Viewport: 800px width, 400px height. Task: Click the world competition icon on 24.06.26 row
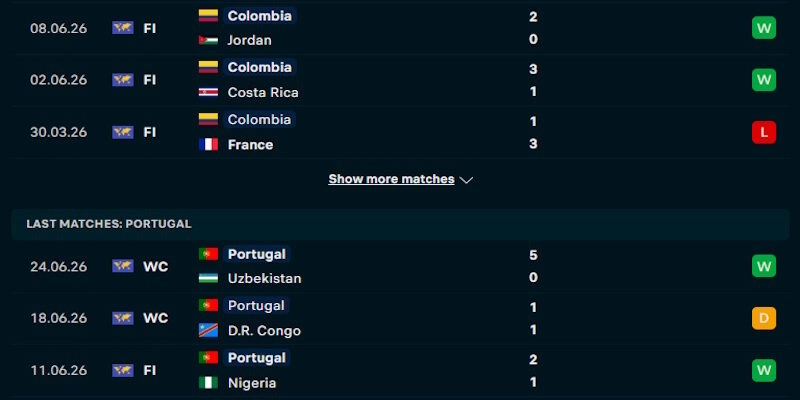pos(122,266)
